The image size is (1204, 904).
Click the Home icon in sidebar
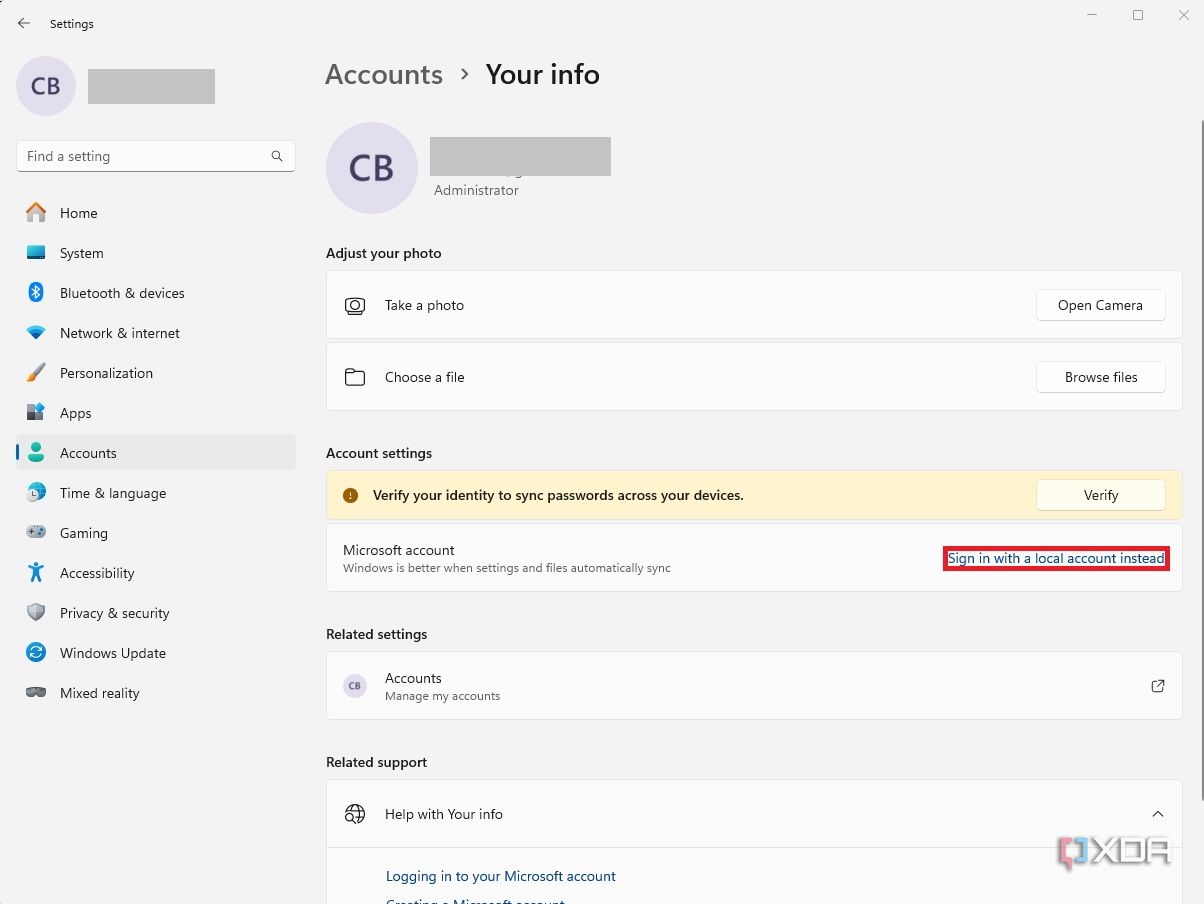click(x=36, y=213)
